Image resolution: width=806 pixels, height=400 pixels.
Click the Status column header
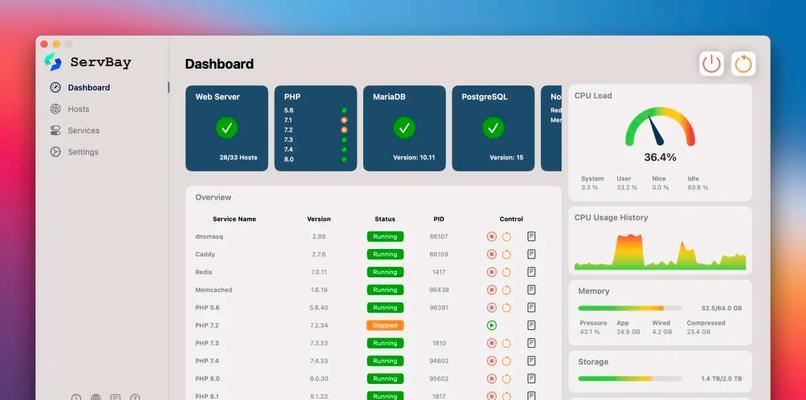385,219
